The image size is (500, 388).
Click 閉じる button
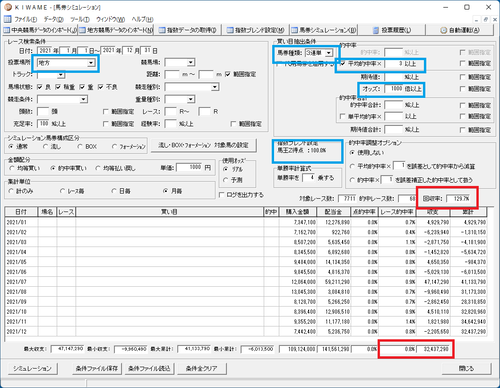pyautogui.click(x=466, y=368)
